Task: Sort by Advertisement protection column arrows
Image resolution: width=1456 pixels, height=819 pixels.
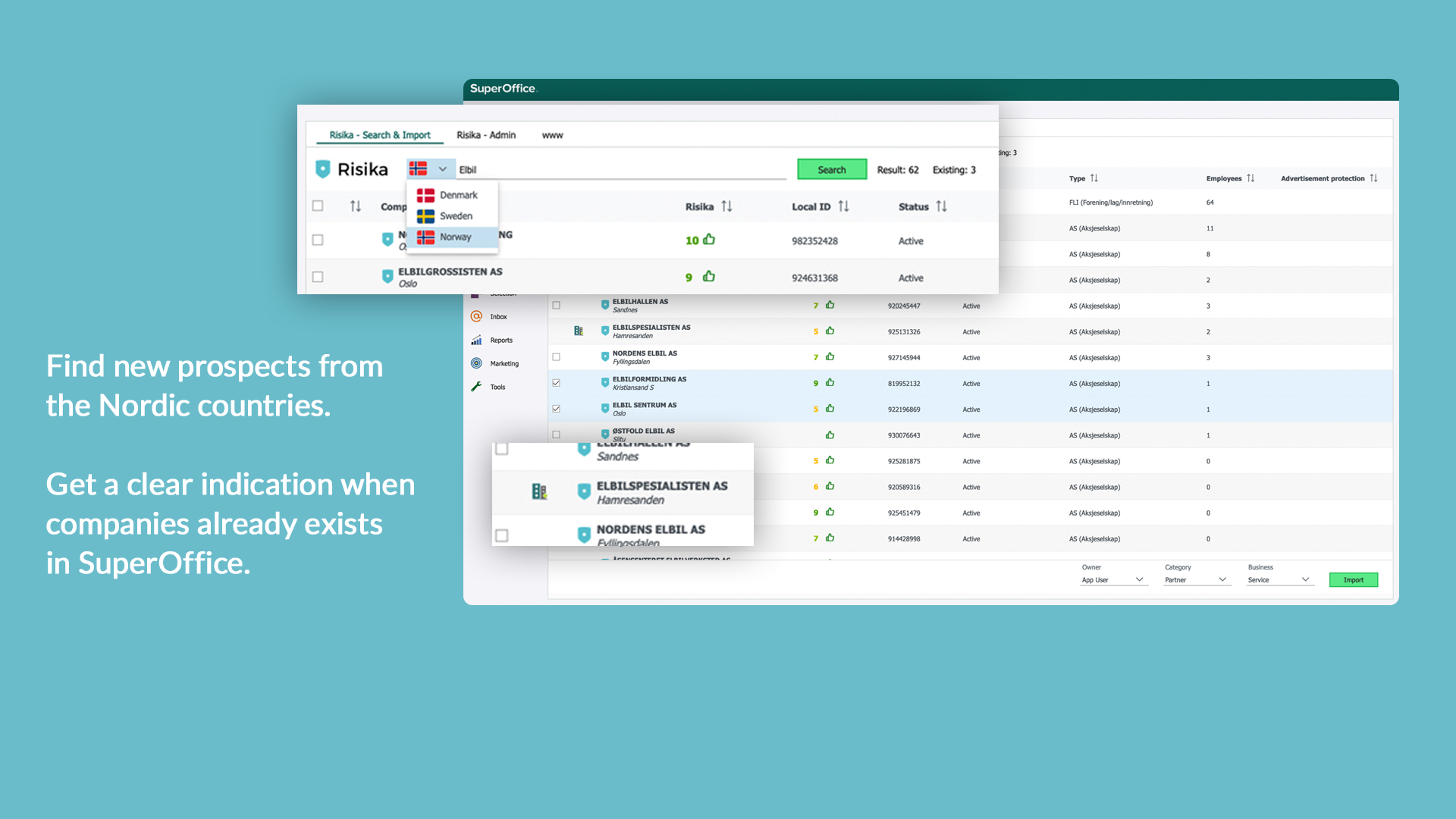Action: click(x=1373, y=178)
